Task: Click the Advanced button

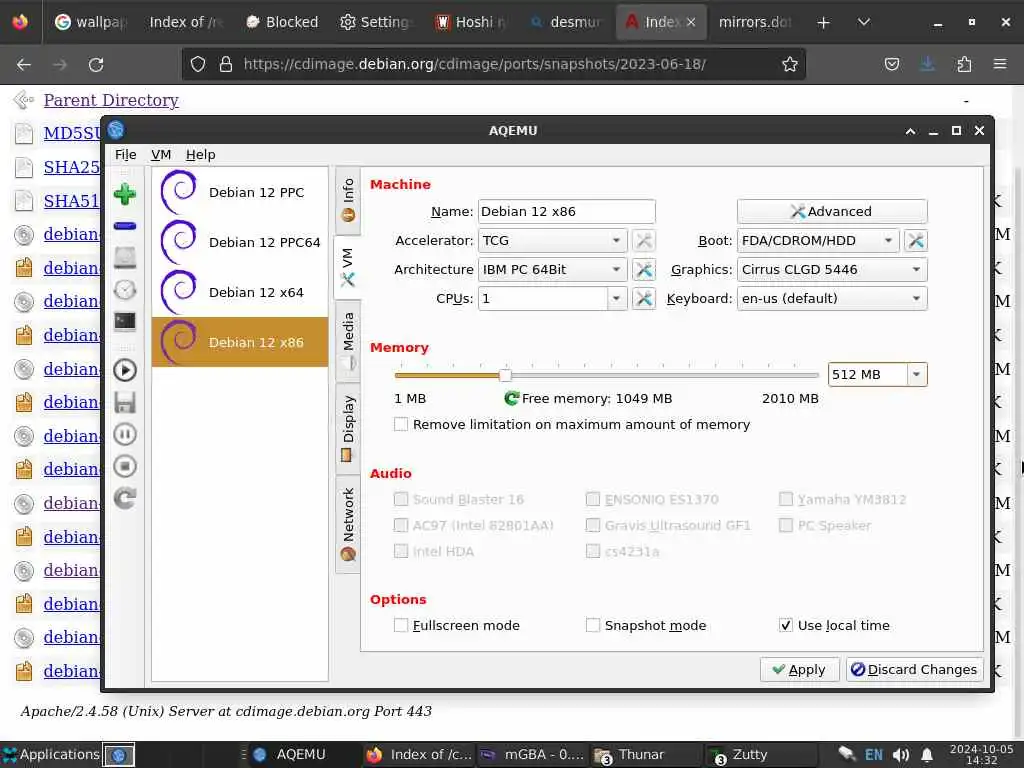Action: 832,212
